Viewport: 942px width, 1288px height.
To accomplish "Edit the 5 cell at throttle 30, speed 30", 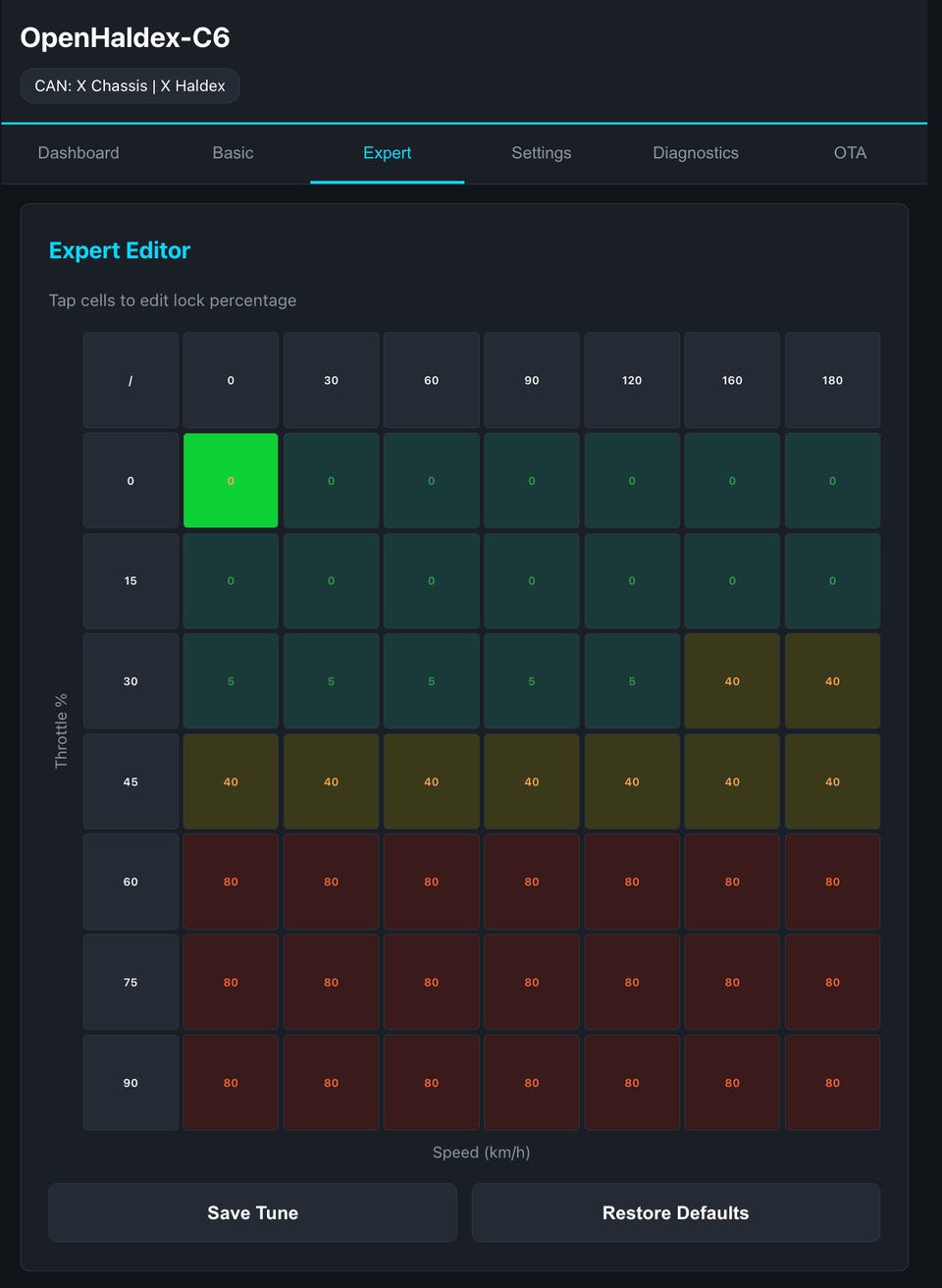I will click(x=331, y=680).
